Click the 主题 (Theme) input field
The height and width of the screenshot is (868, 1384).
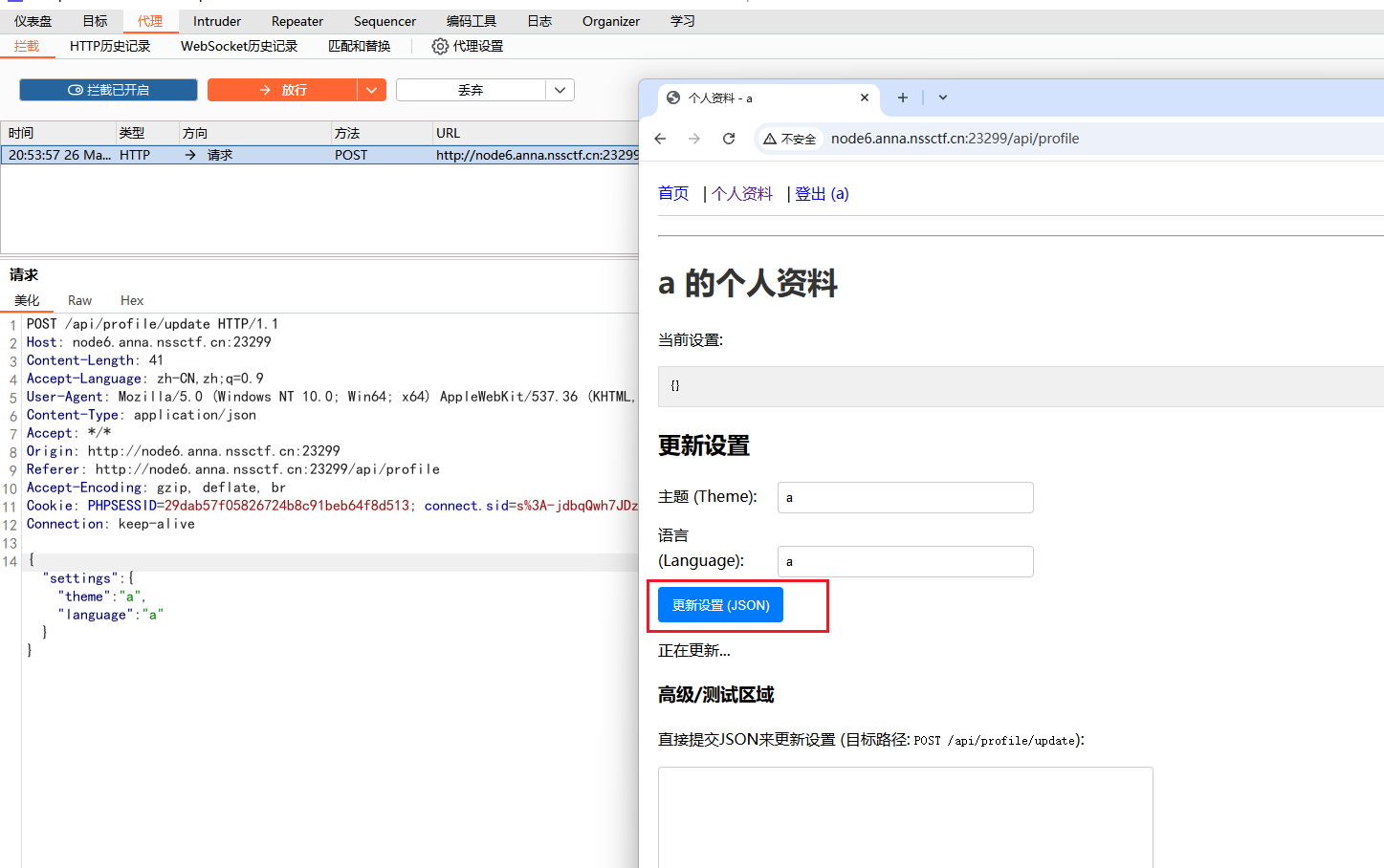tap(906, 497)
